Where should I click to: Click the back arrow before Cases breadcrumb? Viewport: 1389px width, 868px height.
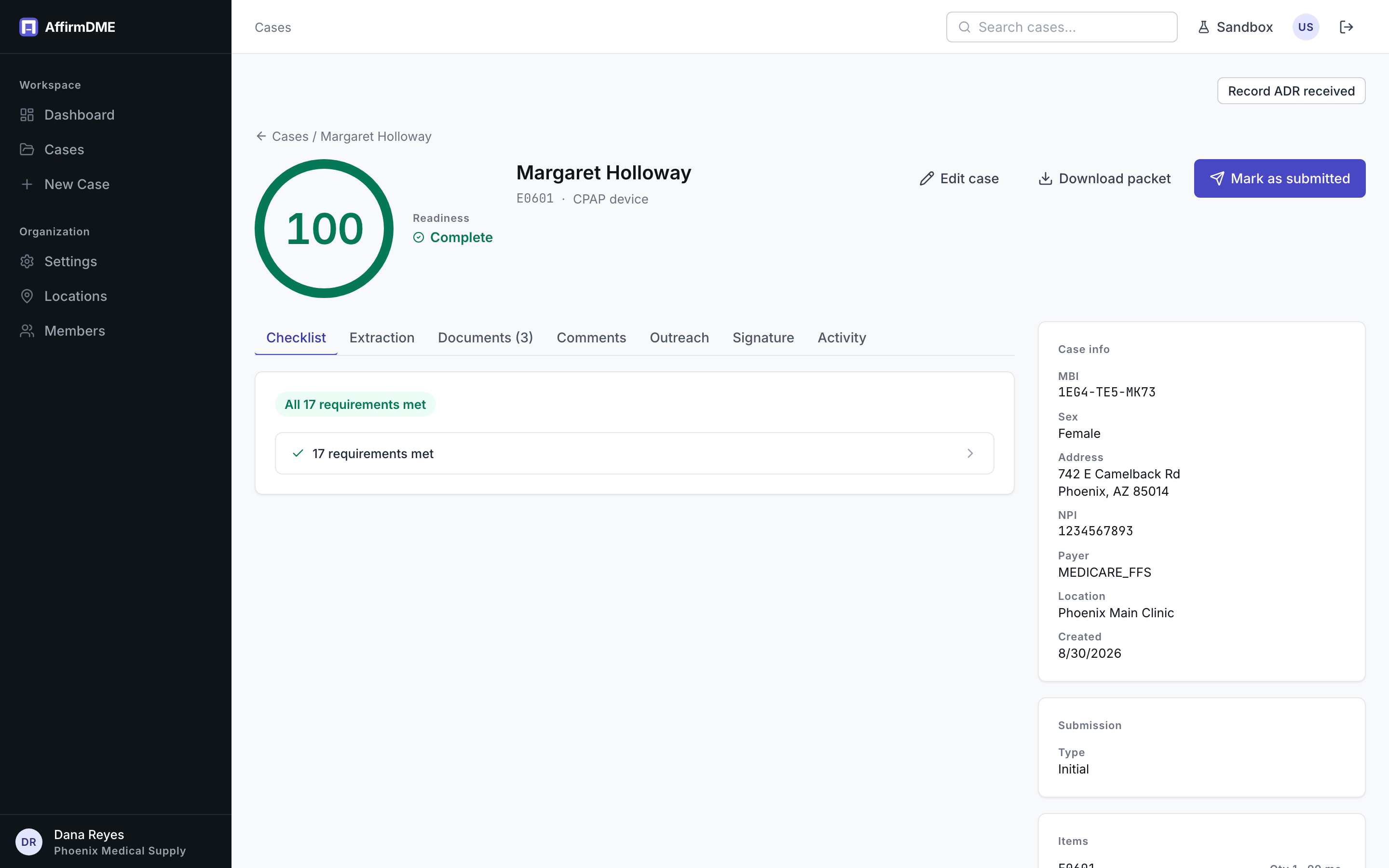[261, 136]
